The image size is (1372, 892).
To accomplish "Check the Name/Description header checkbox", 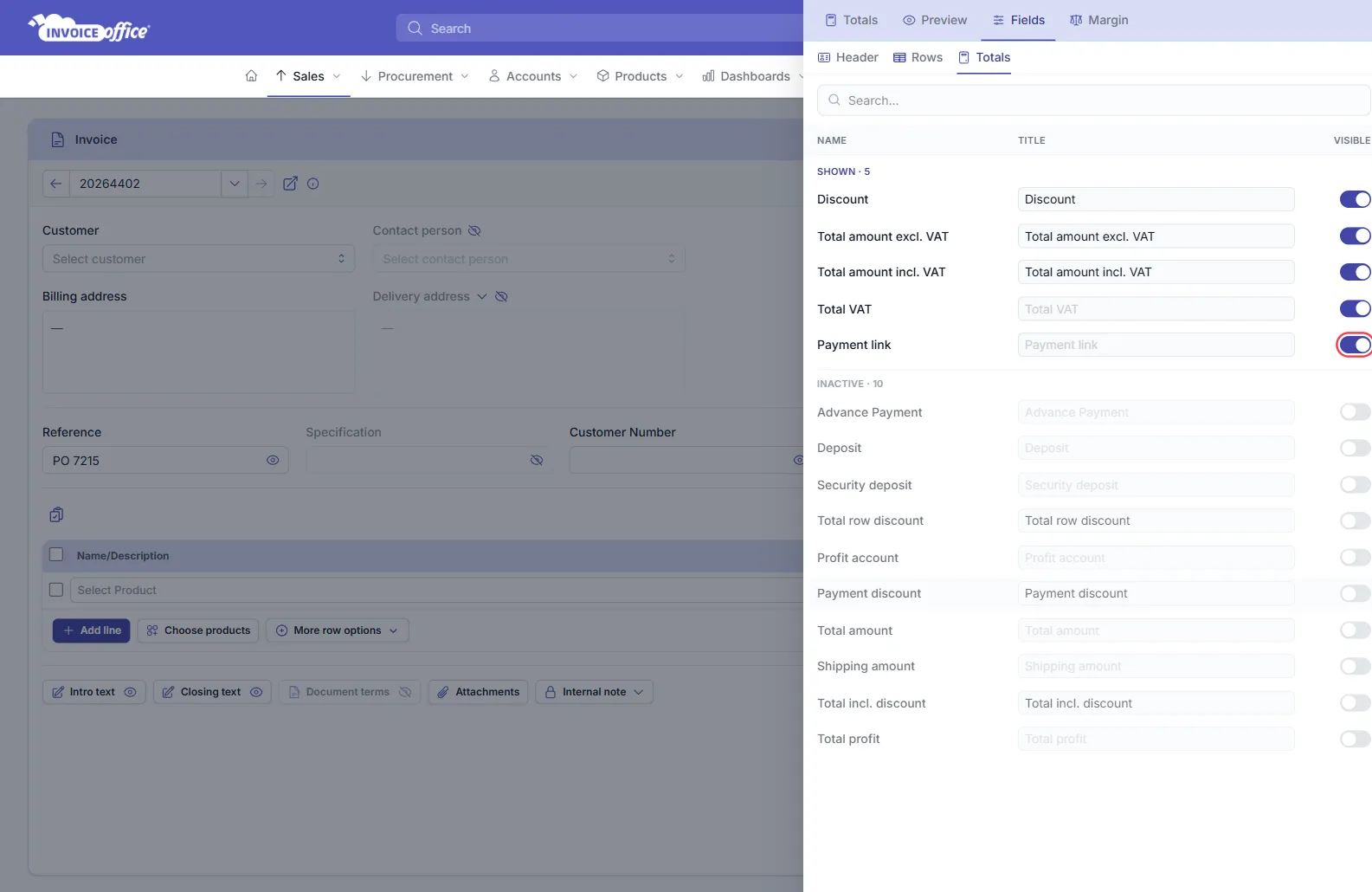I will point(56,554).
